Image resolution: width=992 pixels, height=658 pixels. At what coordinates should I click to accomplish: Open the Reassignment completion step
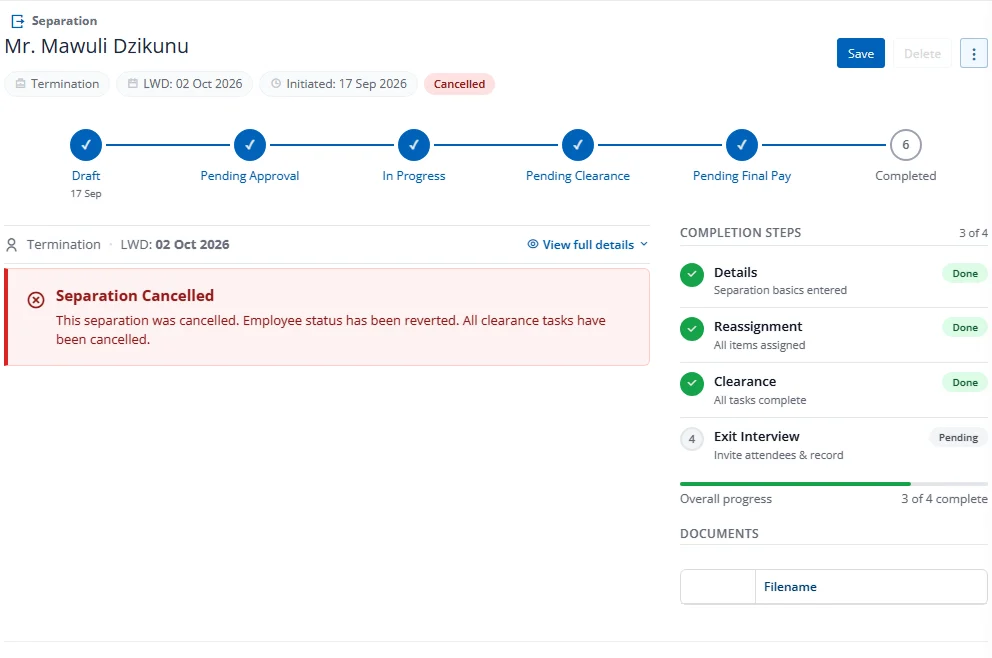click(833, 335)
